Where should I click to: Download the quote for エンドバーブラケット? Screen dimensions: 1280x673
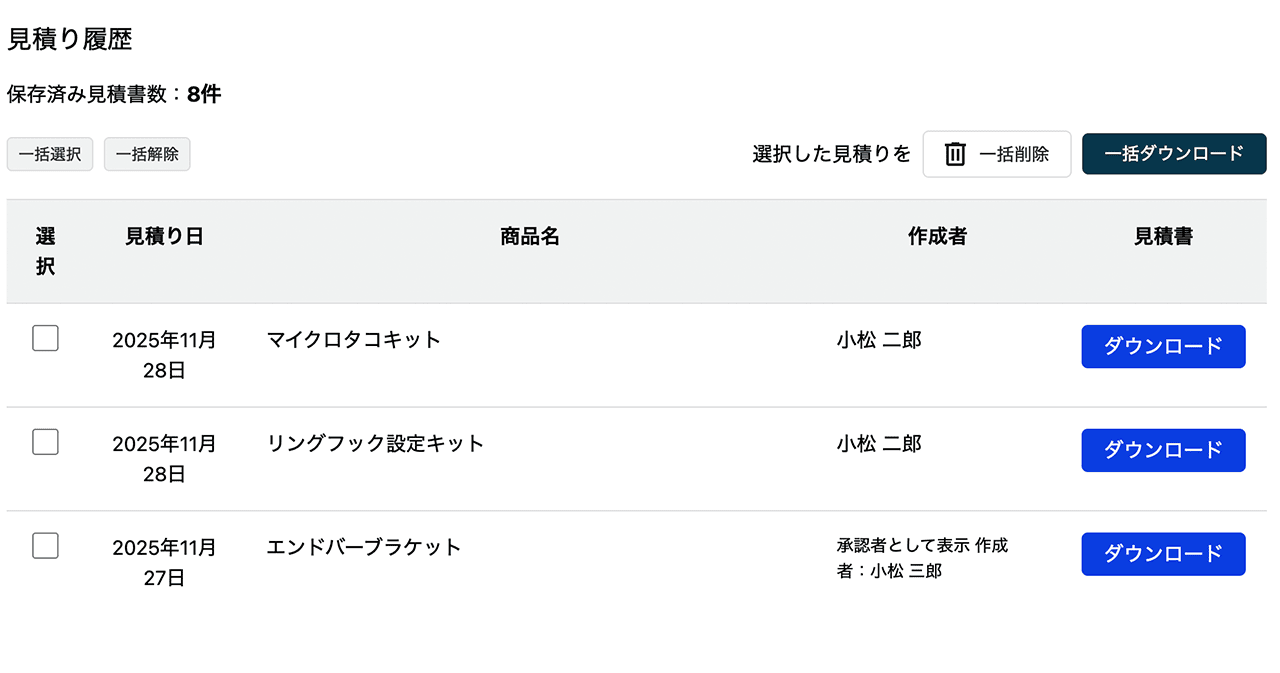click(1163, 554)
